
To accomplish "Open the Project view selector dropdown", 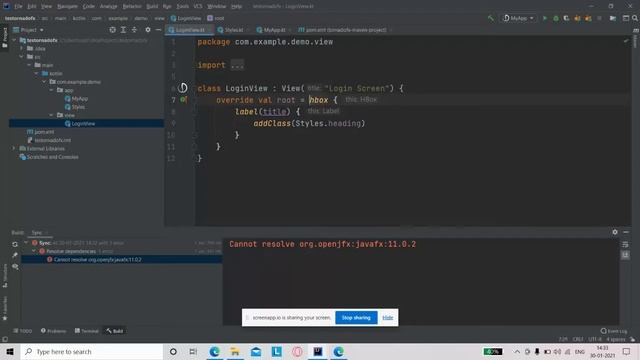I will [28, 30].
